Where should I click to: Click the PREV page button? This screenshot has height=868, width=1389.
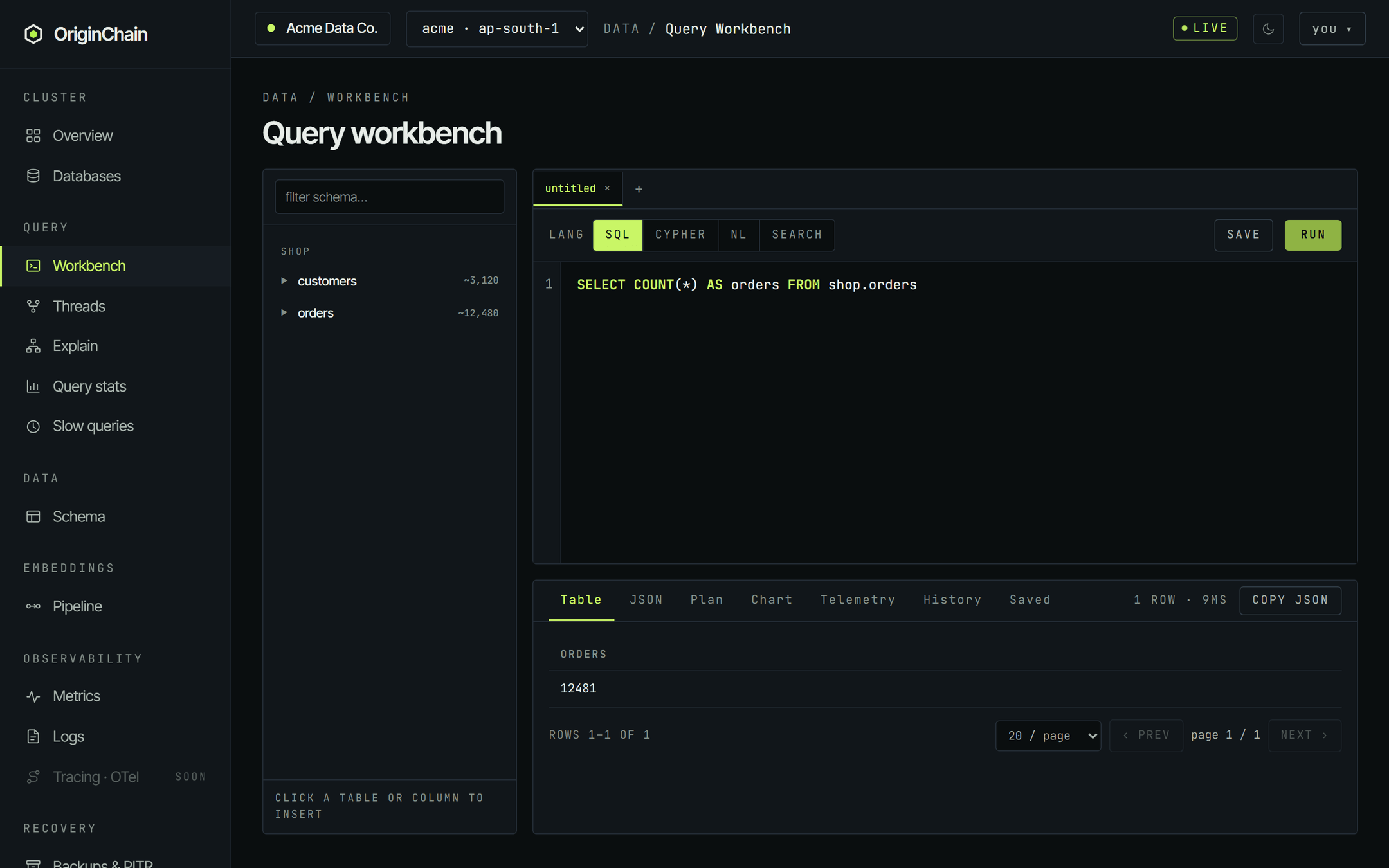1146,736
